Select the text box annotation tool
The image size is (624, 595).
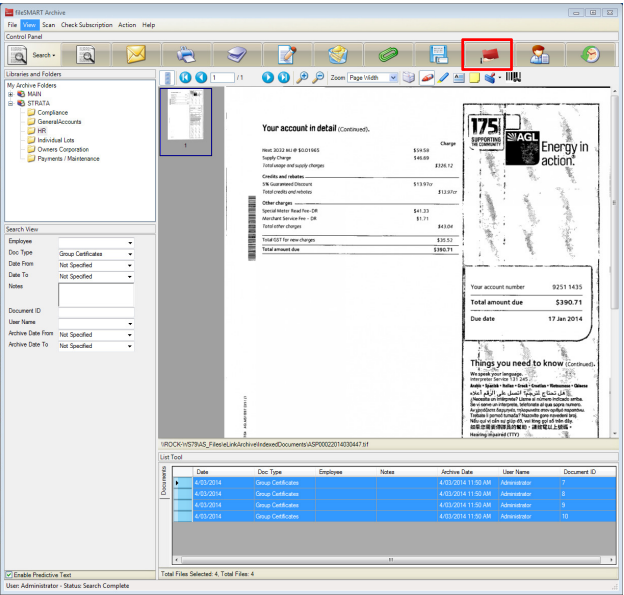coord(459,78)
